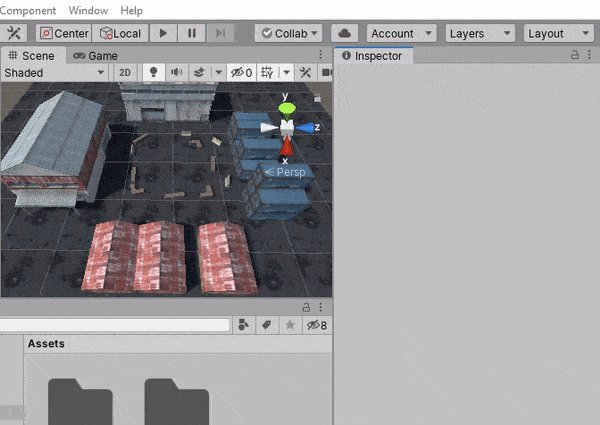Open Scene view options three-dot menu
600x425 pixels.
(x=320, y=55)
